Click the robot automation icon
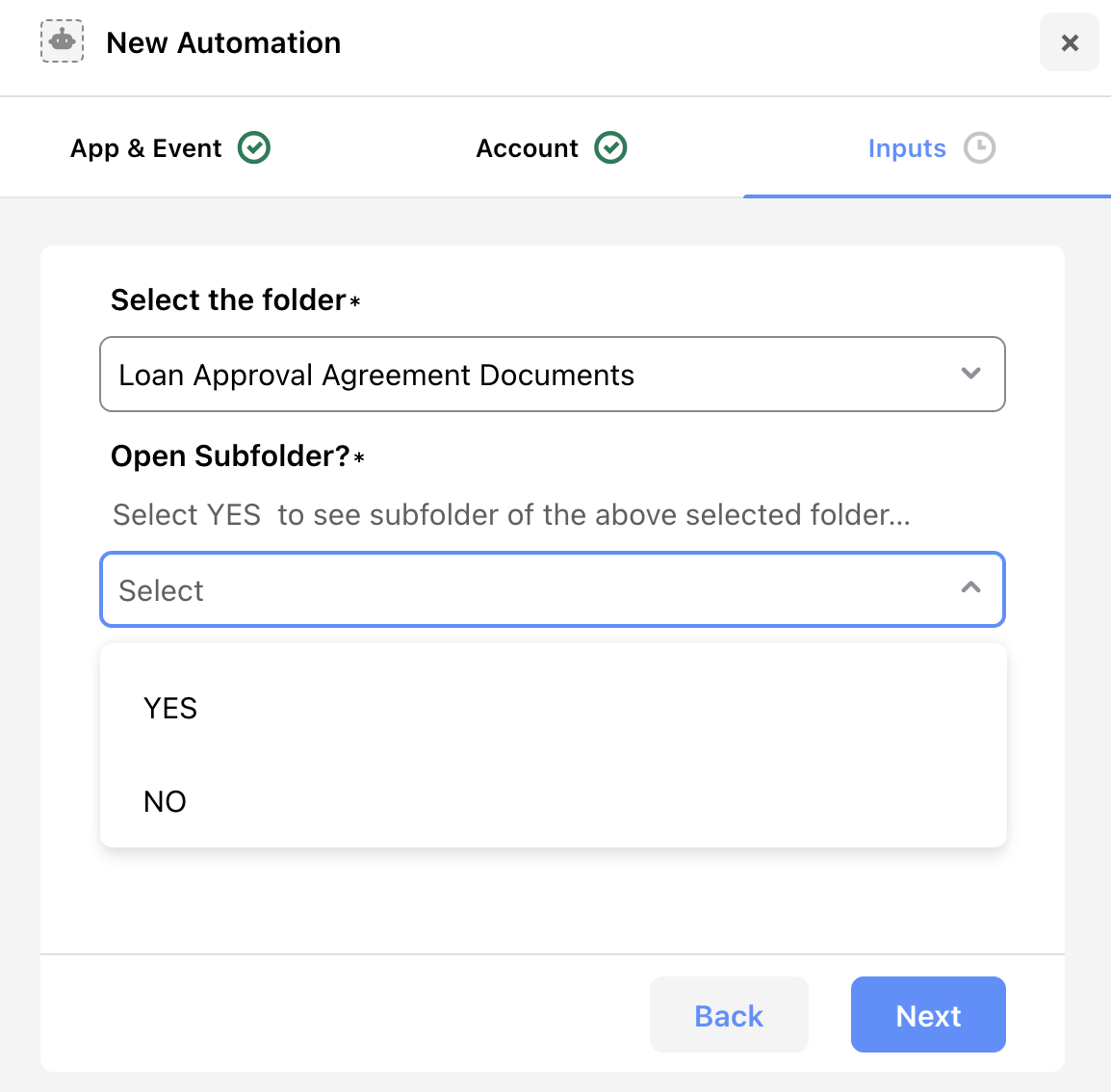 [x=63, y=41]
